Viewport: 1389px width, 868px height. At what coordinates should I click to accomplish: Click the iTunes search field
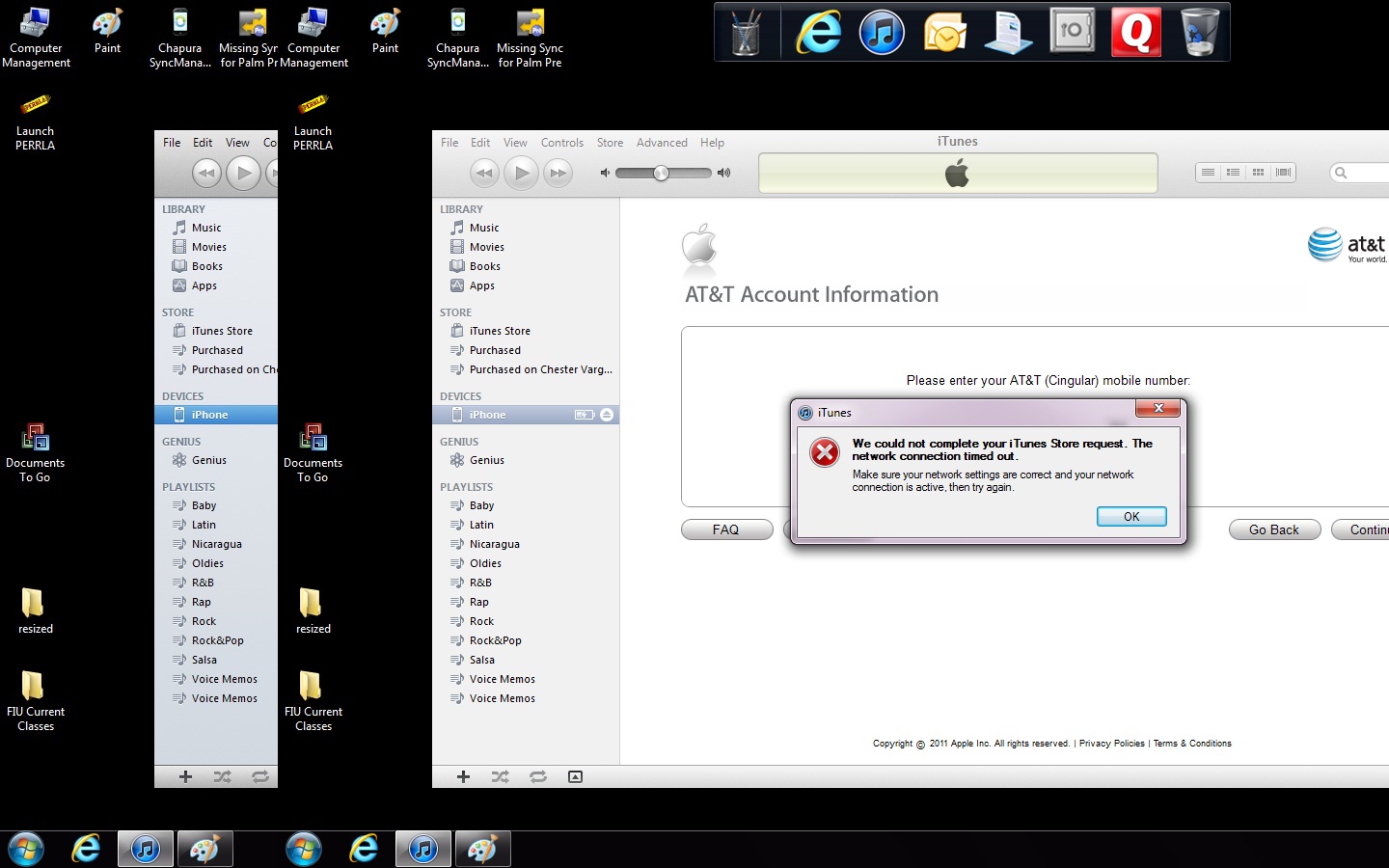(1360, 173)
